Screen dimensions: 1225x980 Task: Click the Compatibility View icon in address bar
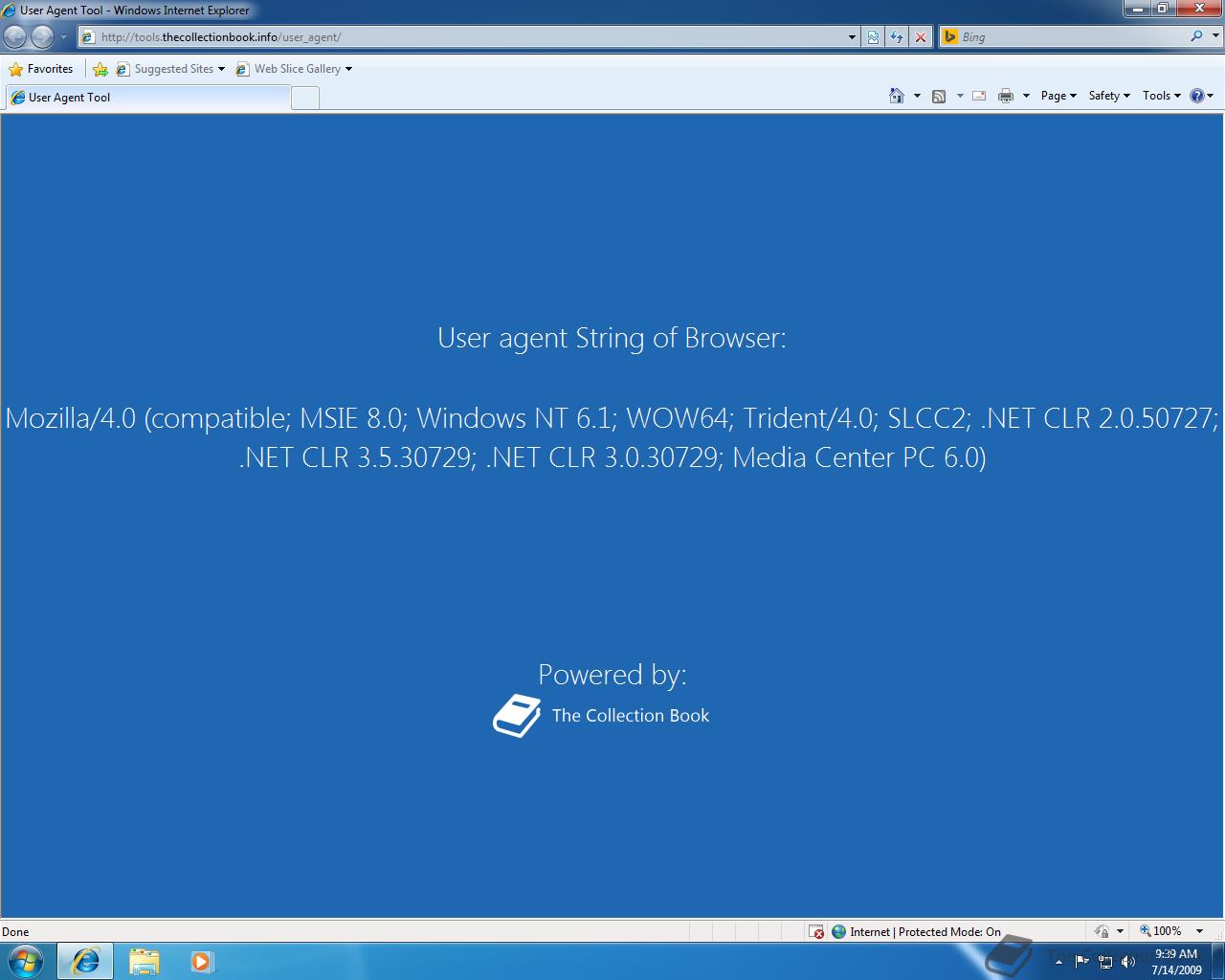(x=873, y=36)
